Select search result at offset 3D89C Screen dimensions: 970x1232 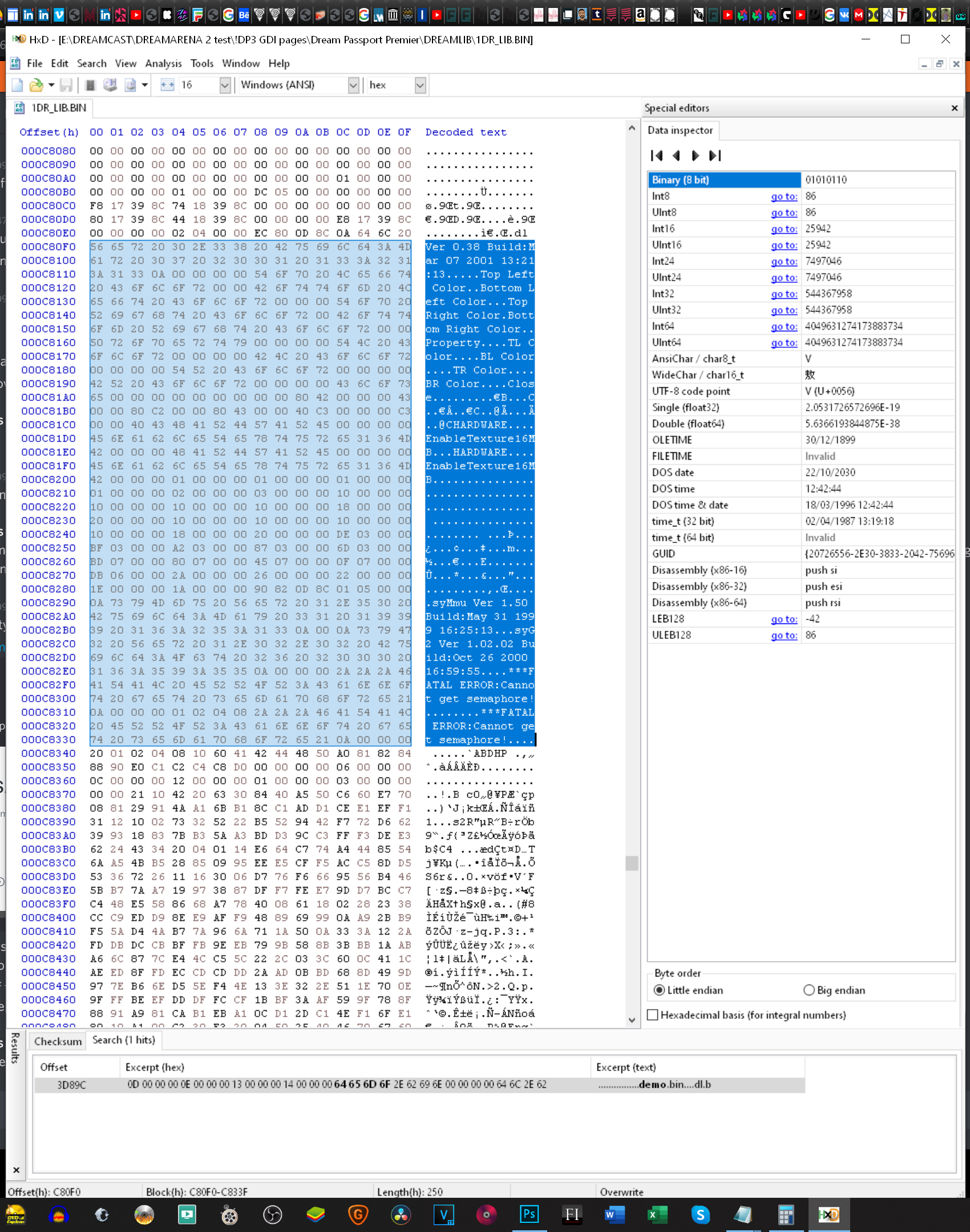(x=419, y=1084)
